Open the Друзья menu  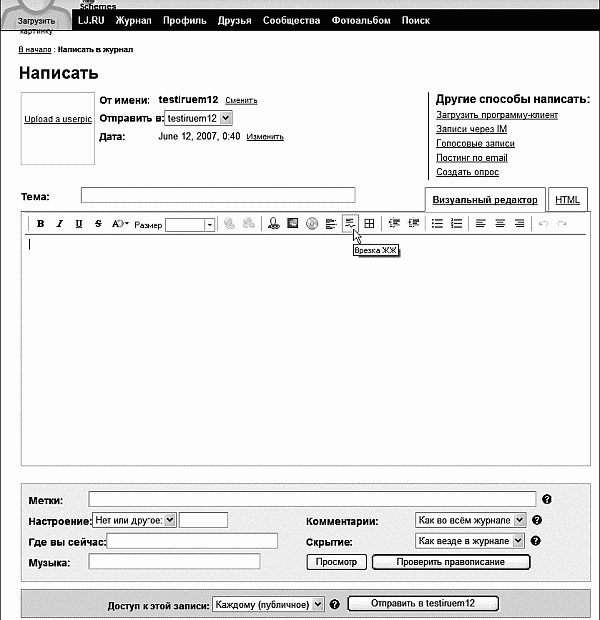point(235,21)
